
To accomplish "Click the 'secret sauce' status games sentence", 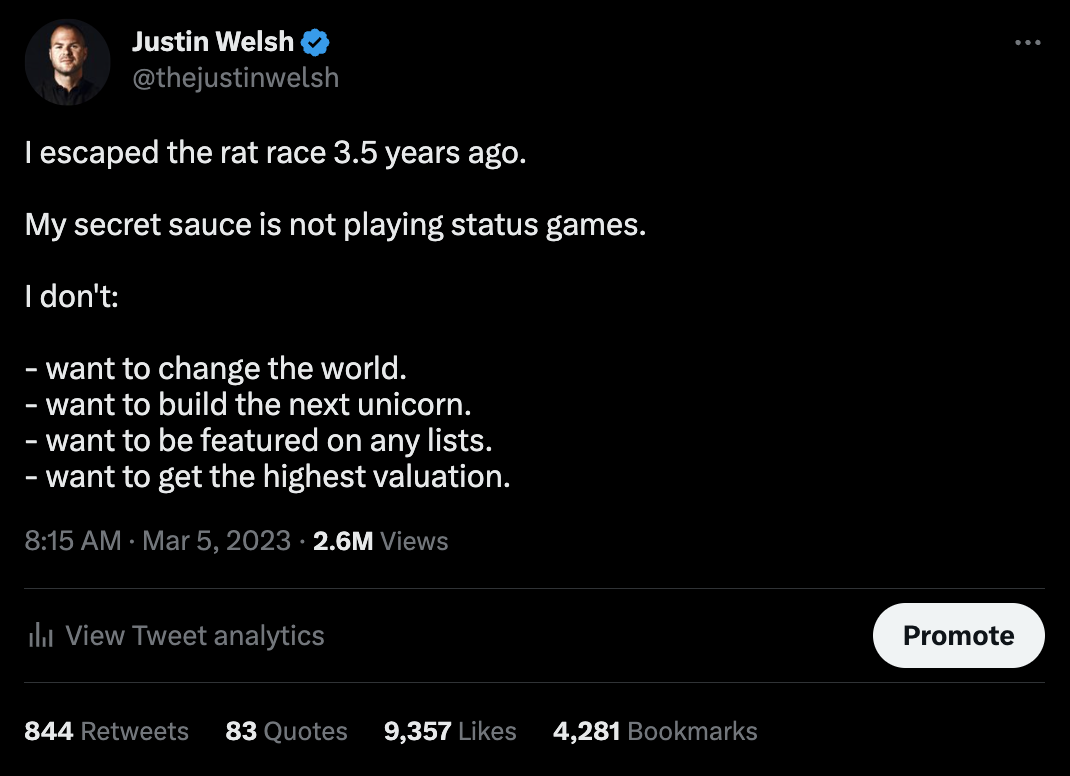I will (x=335, y=225).
